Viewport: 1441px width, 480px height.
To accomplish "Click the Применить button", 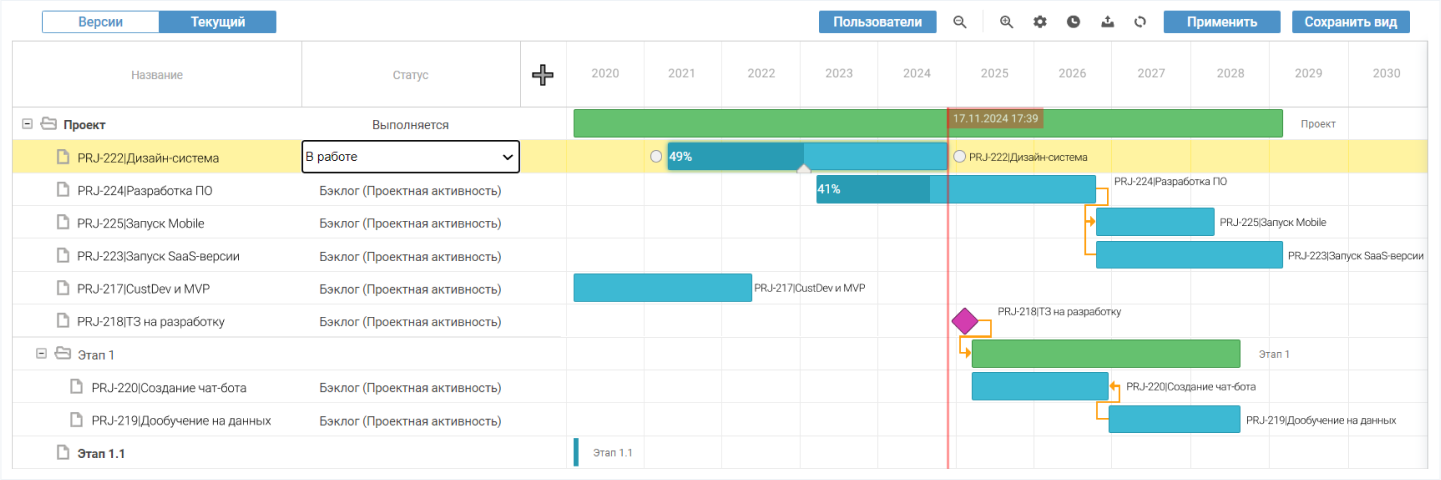I will 1222,22.
